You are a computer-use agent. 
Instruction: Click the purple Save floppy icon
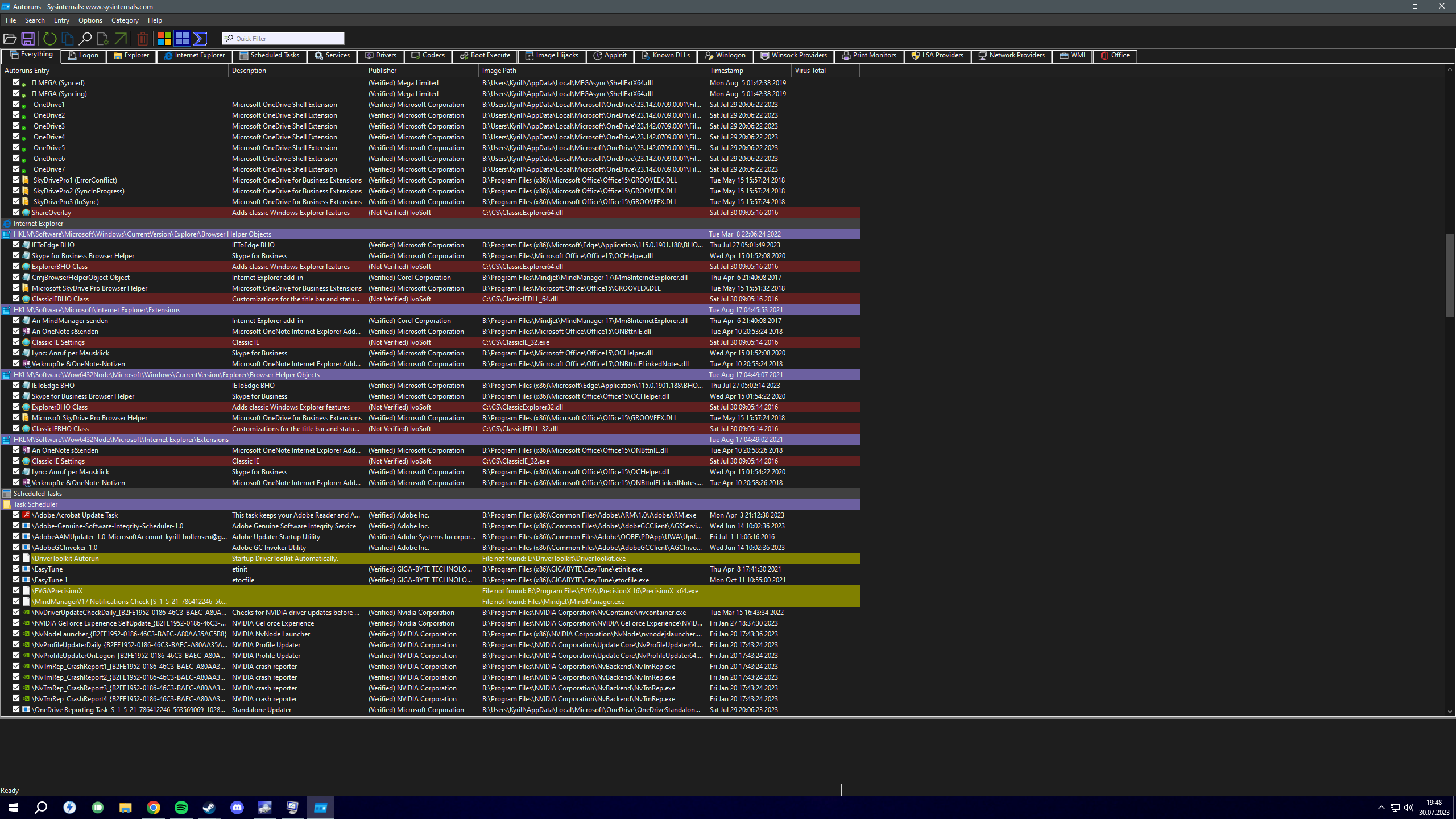click(28, 39)
